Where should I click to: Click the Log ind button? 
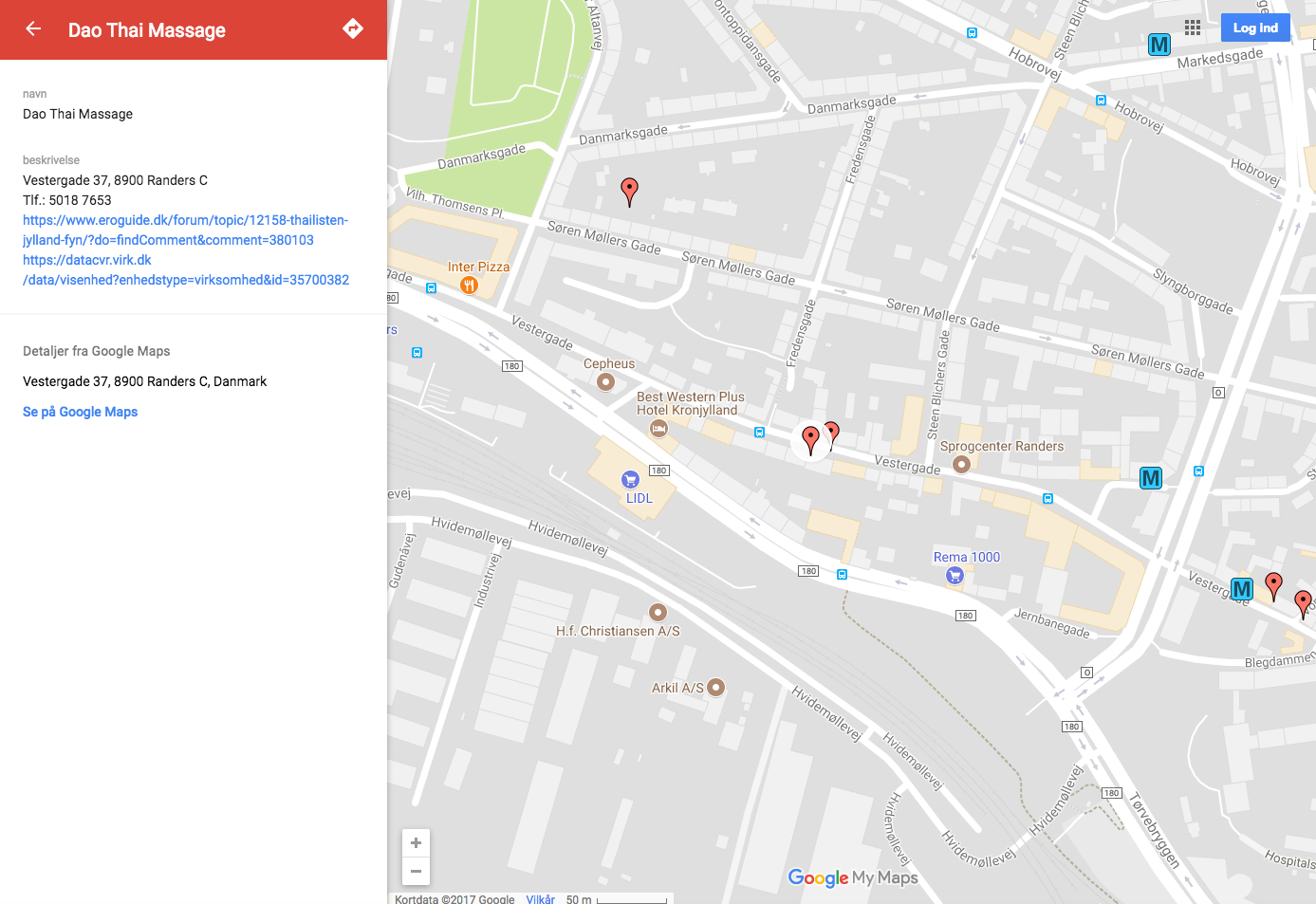[x=1255, y=28]
